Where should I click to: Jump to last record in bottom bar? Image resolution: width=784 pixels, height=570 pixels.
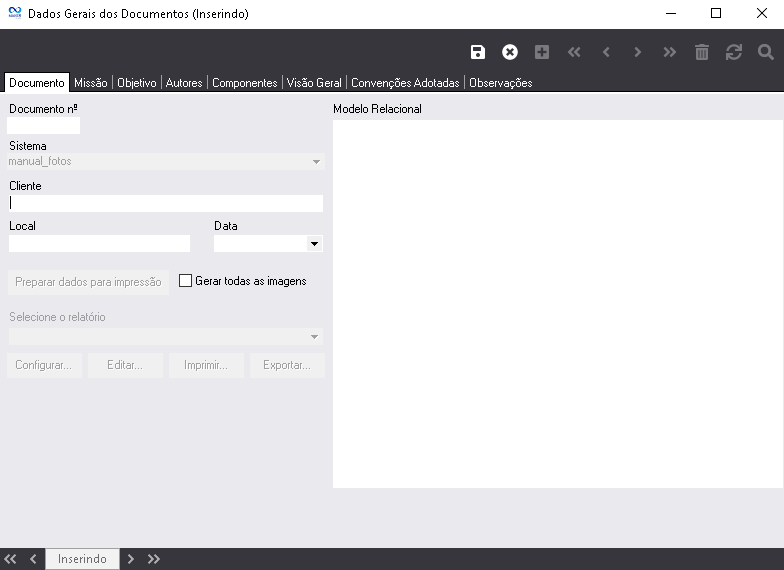pyautogui.click(x=154, y=559)
